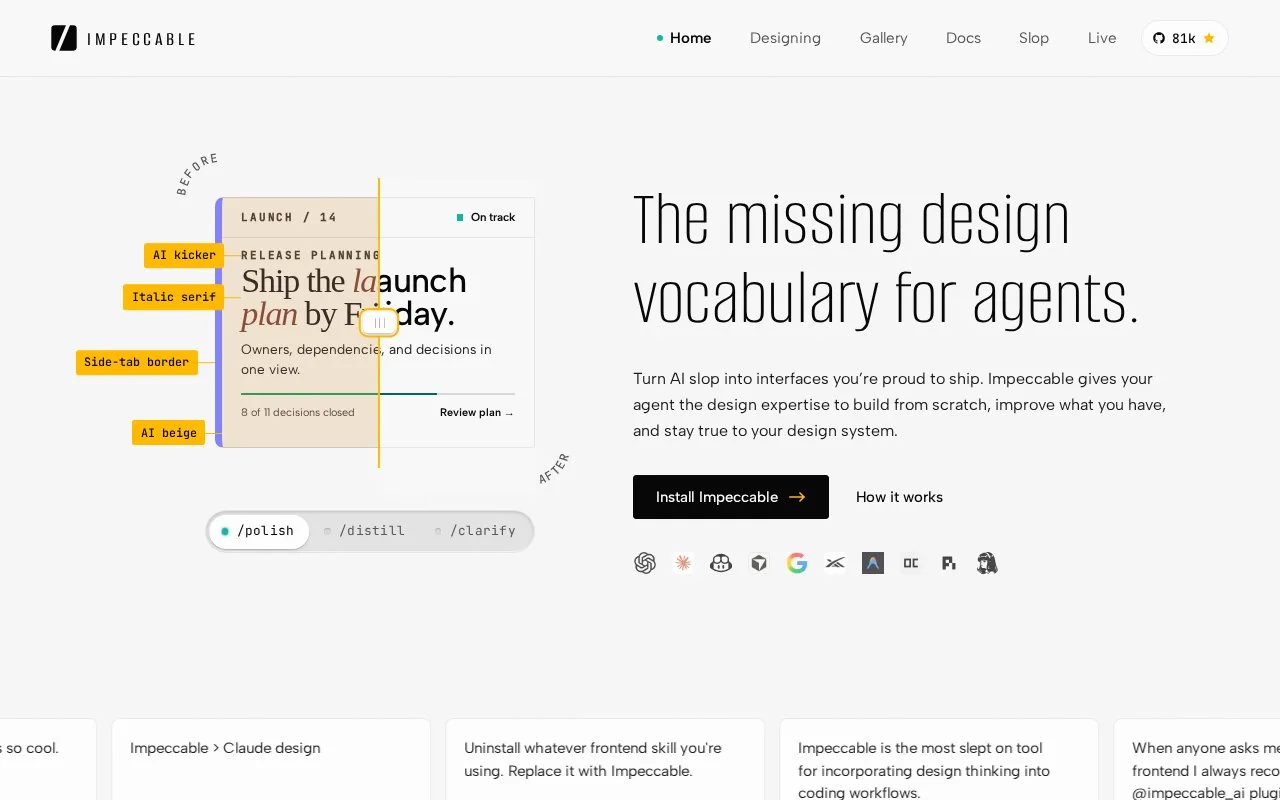Open the Docs nav link
Screen dimensions: 1280x800
pyautogui.click(x=963, y=38)
